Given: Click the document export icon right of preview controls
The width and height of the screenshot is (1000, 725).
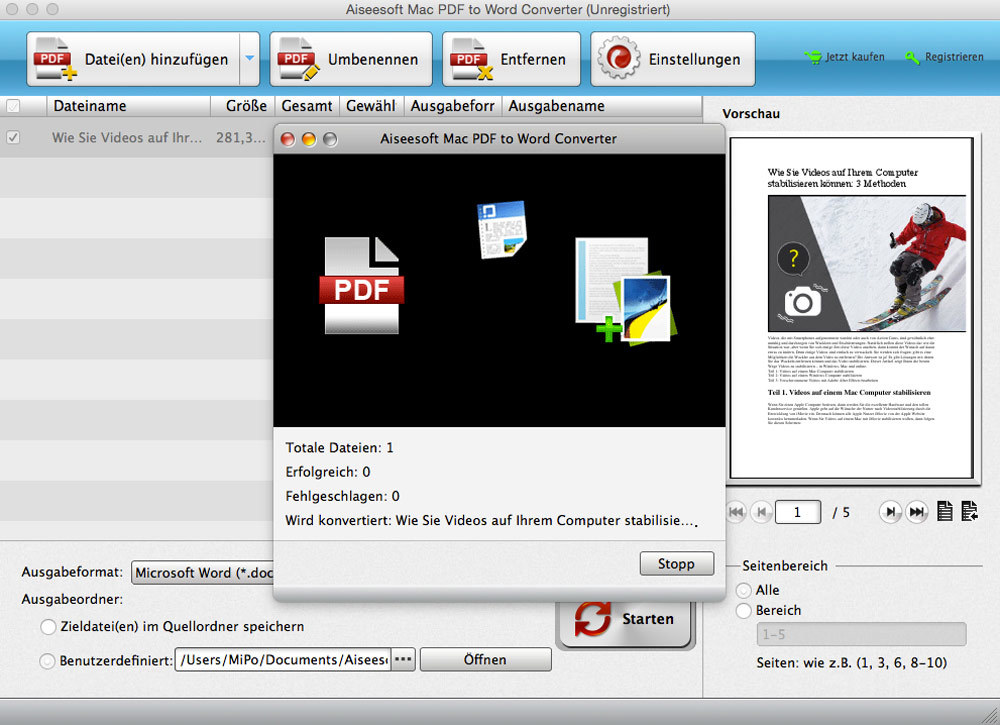Looking at the screenshot, I should click(x=969, y=511).
